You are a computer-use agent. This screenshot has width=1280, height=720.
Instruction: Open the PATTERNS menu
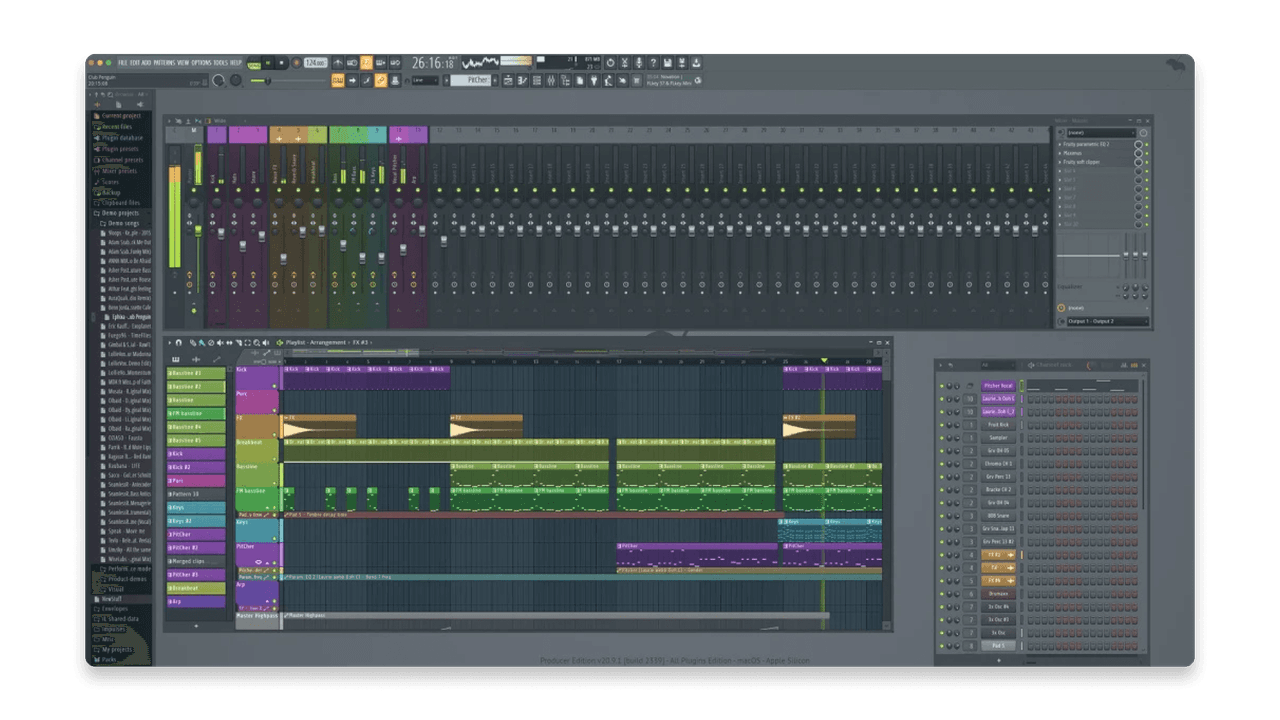click(164, 62)
